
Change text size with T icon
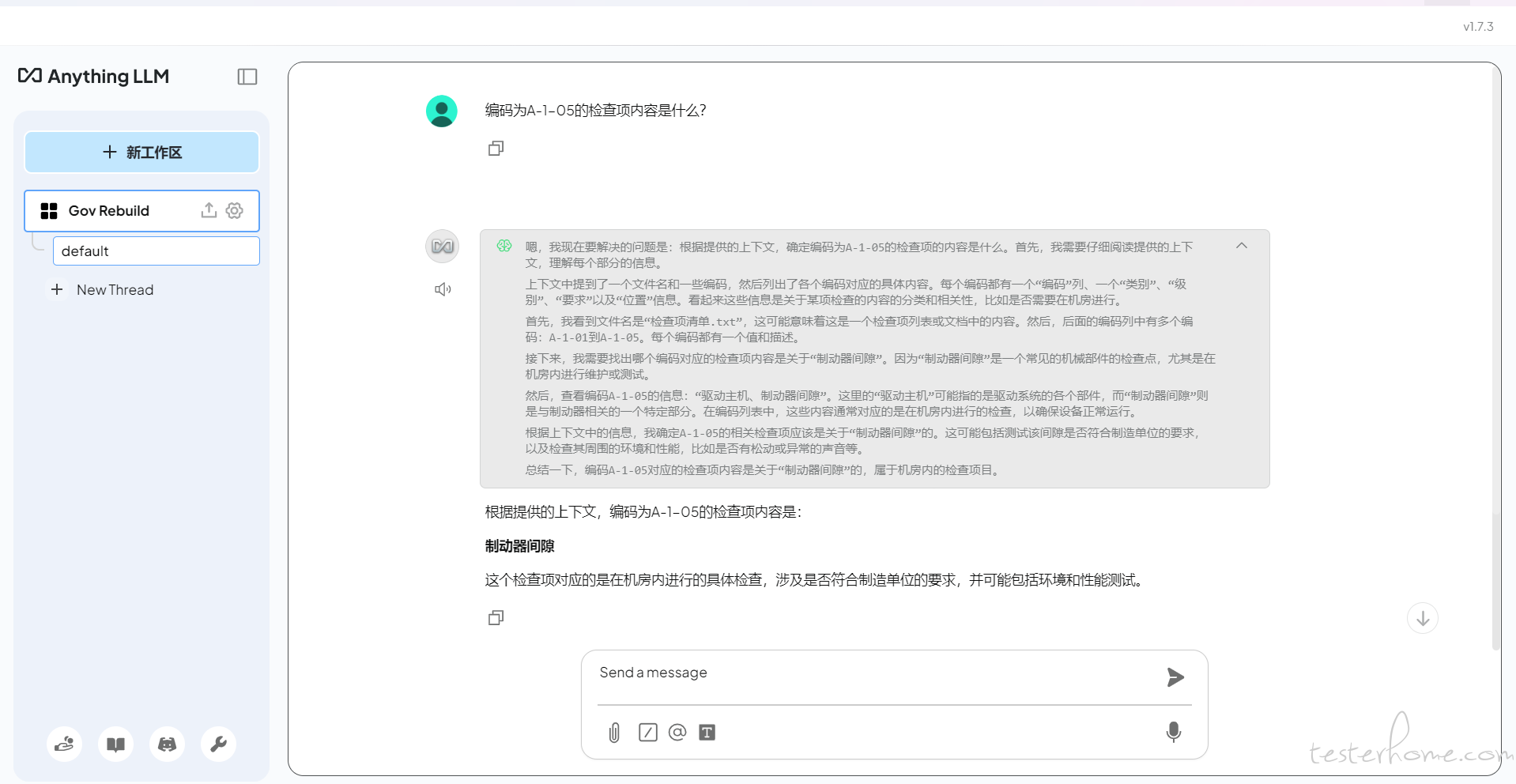[707, 733]
